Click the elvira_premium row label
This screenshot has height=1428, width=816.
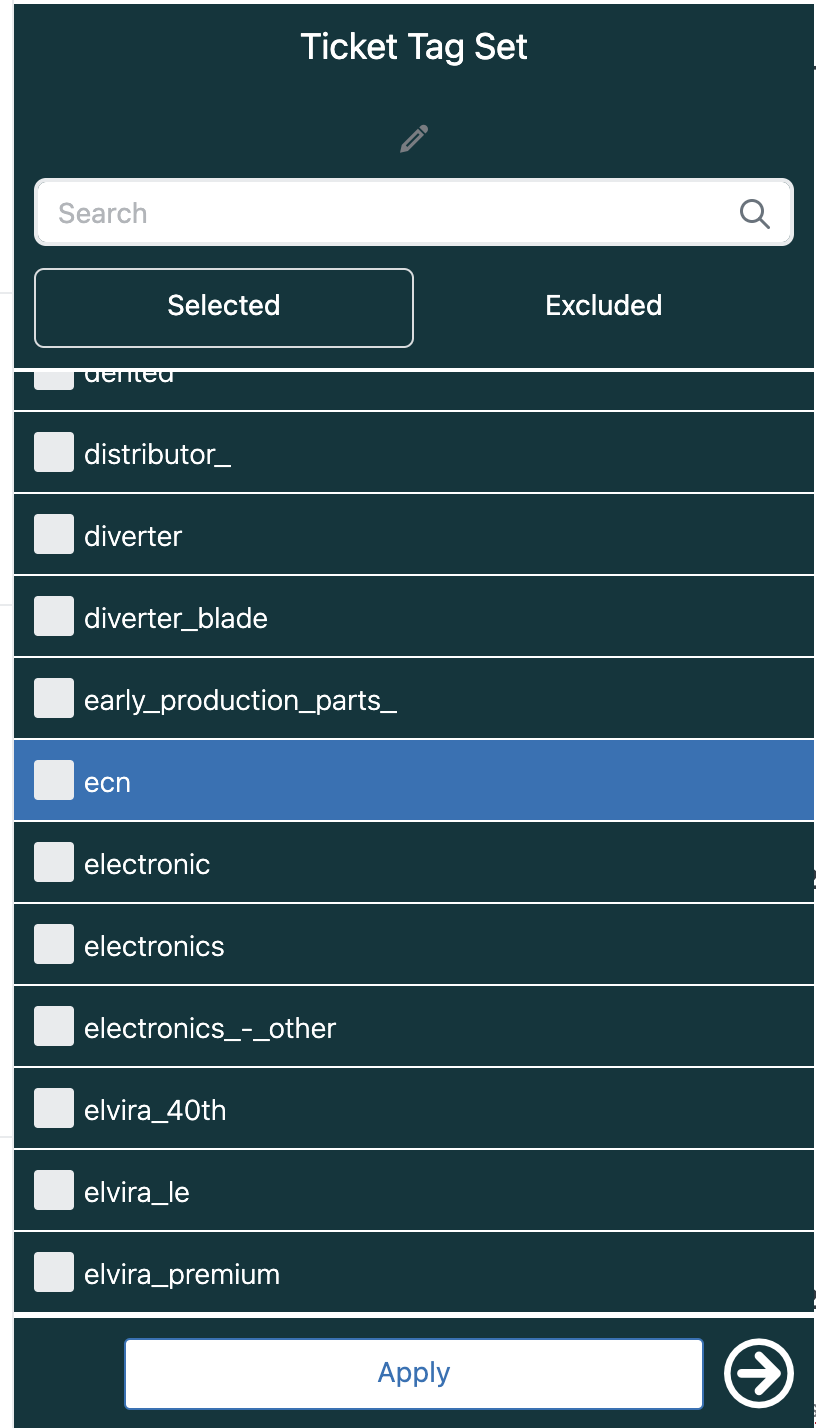[182, 1275]
